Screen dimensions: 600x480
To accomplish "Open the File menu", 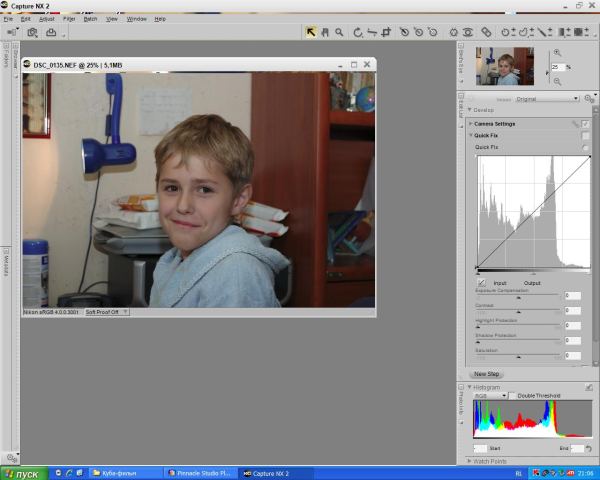I will [x=8, y=19].
